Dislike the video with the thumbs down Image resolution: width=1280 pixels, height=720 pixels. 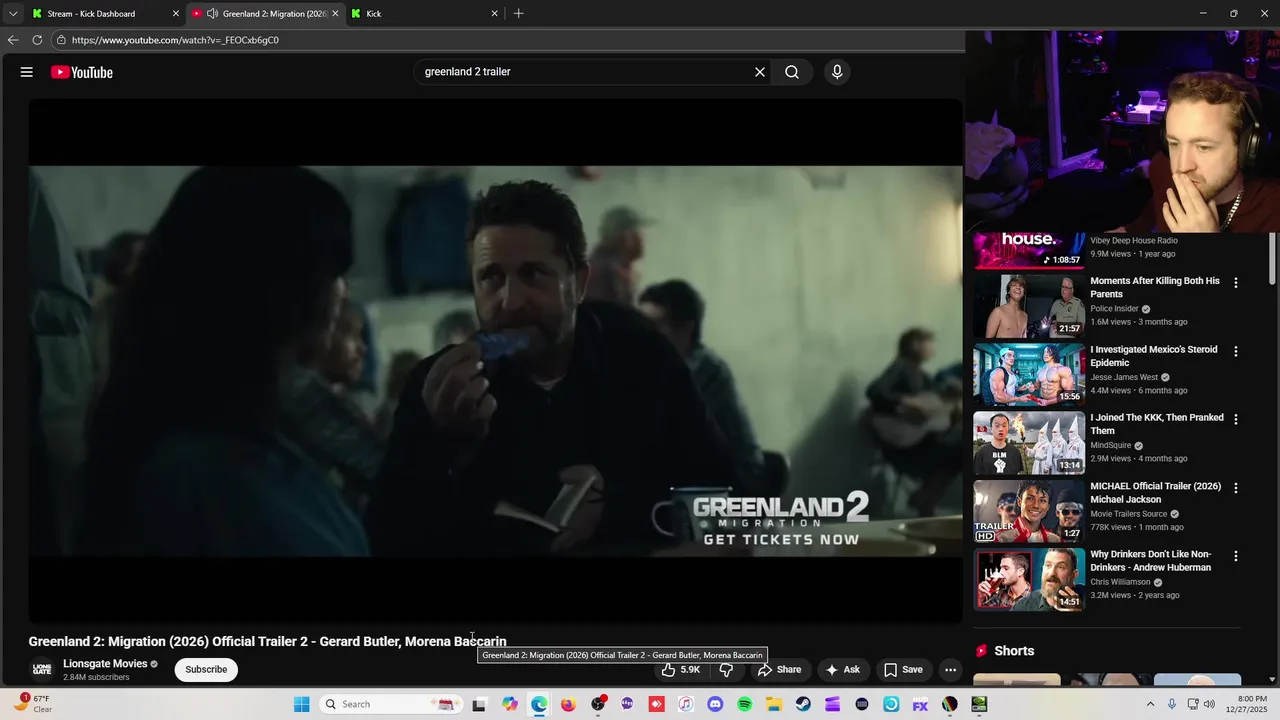click(727, 670)
